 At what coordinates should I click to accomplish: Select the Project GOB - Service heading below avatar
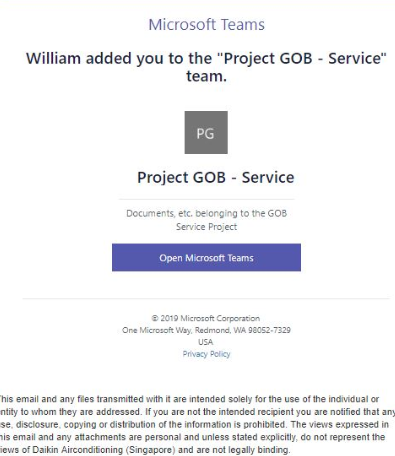coord(216,177)
